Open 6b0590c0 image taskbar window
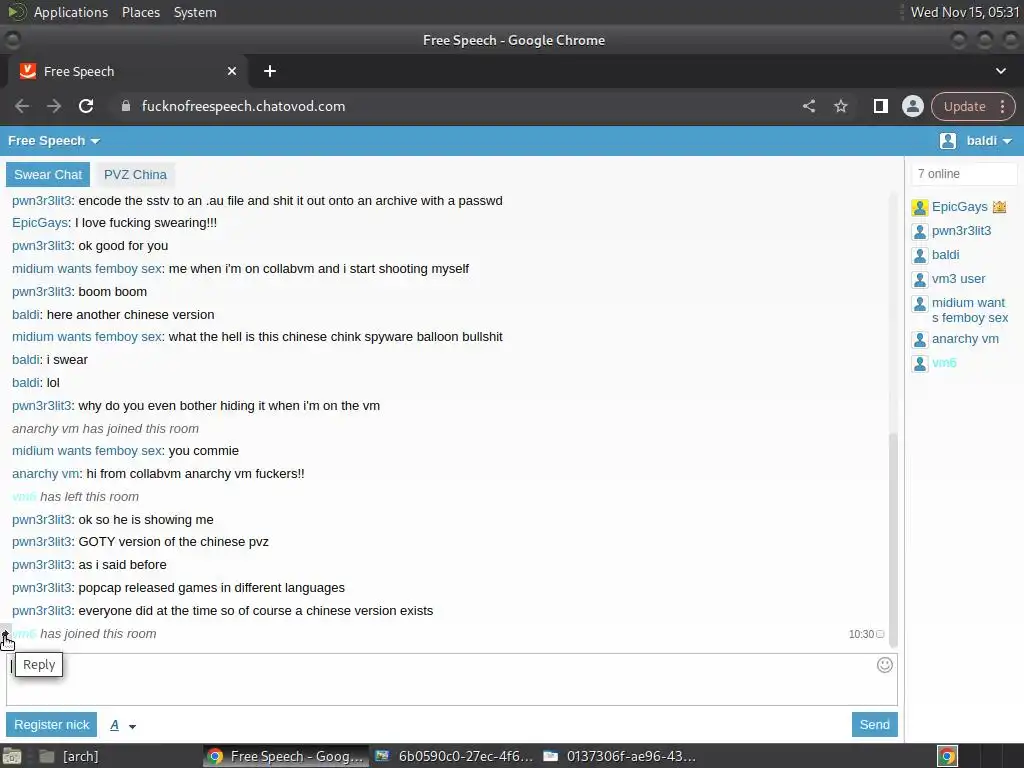The image size is (1024, 768). 453,756
